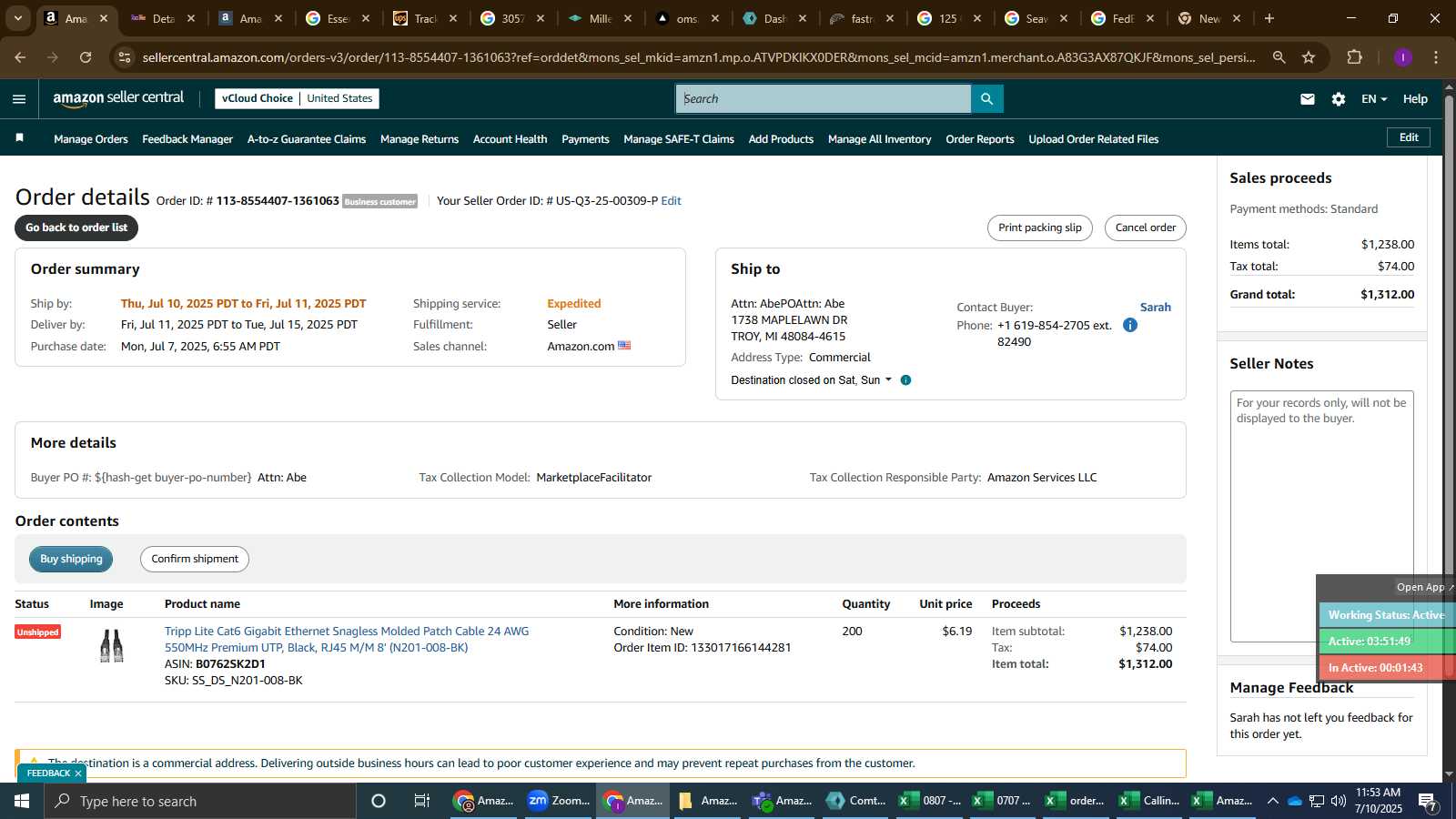Viewport: 1456px width, 819px height.
Task: Open Cortana circle icon on taskbar
Action: pos(379,801)
